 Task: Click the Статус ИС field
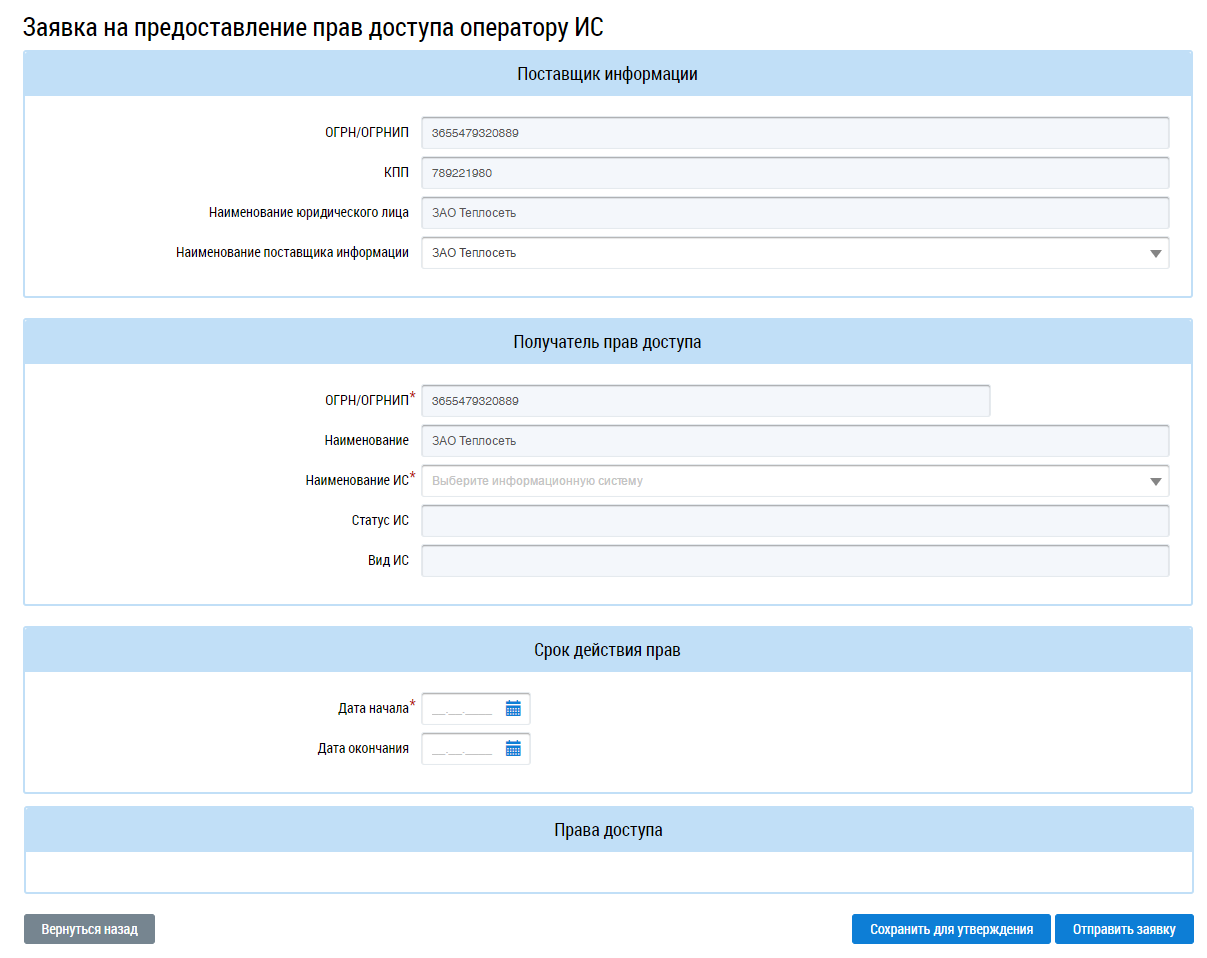pos(795,521)
